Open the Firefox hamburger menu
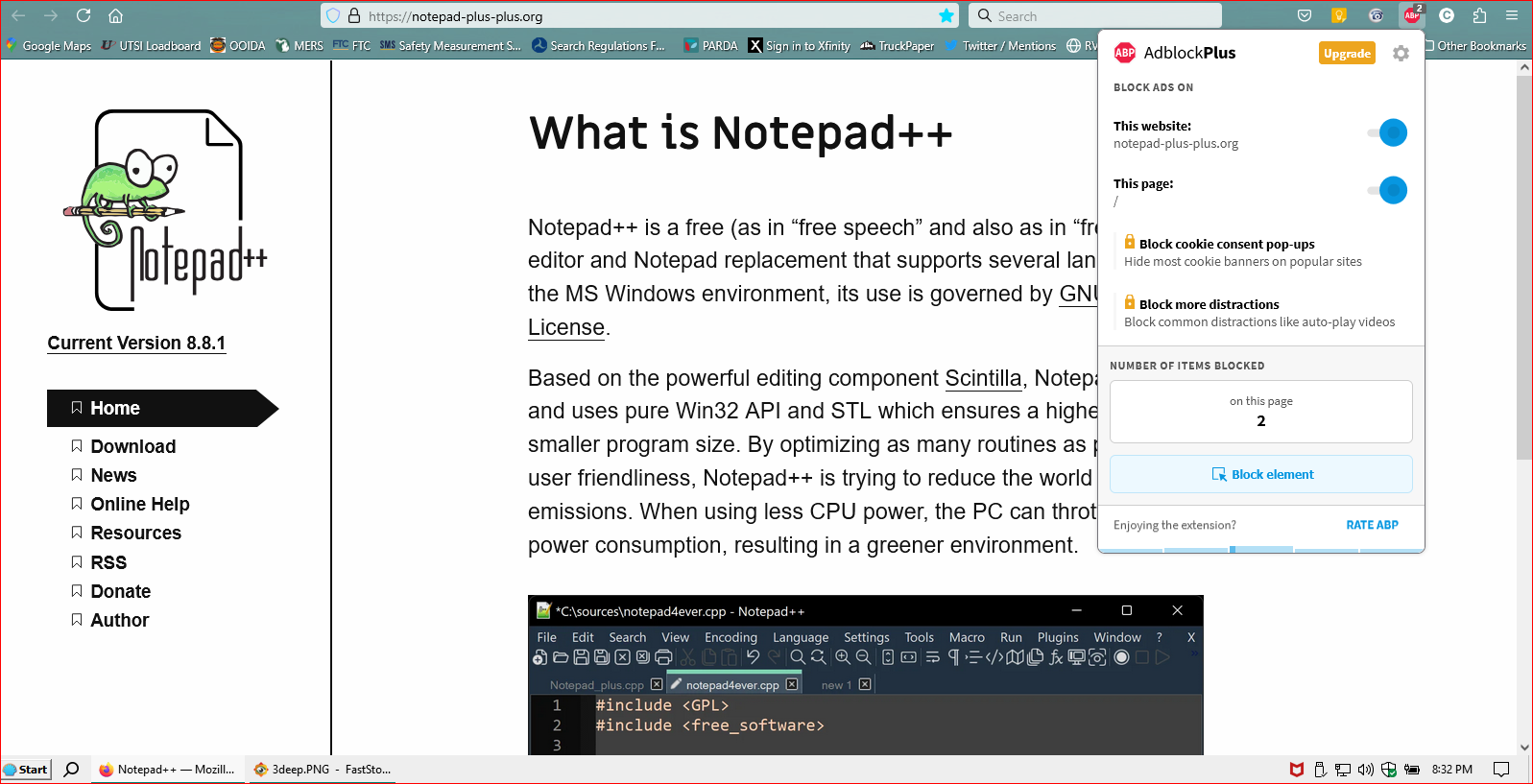1533x784 pixels. point(1512,15)
